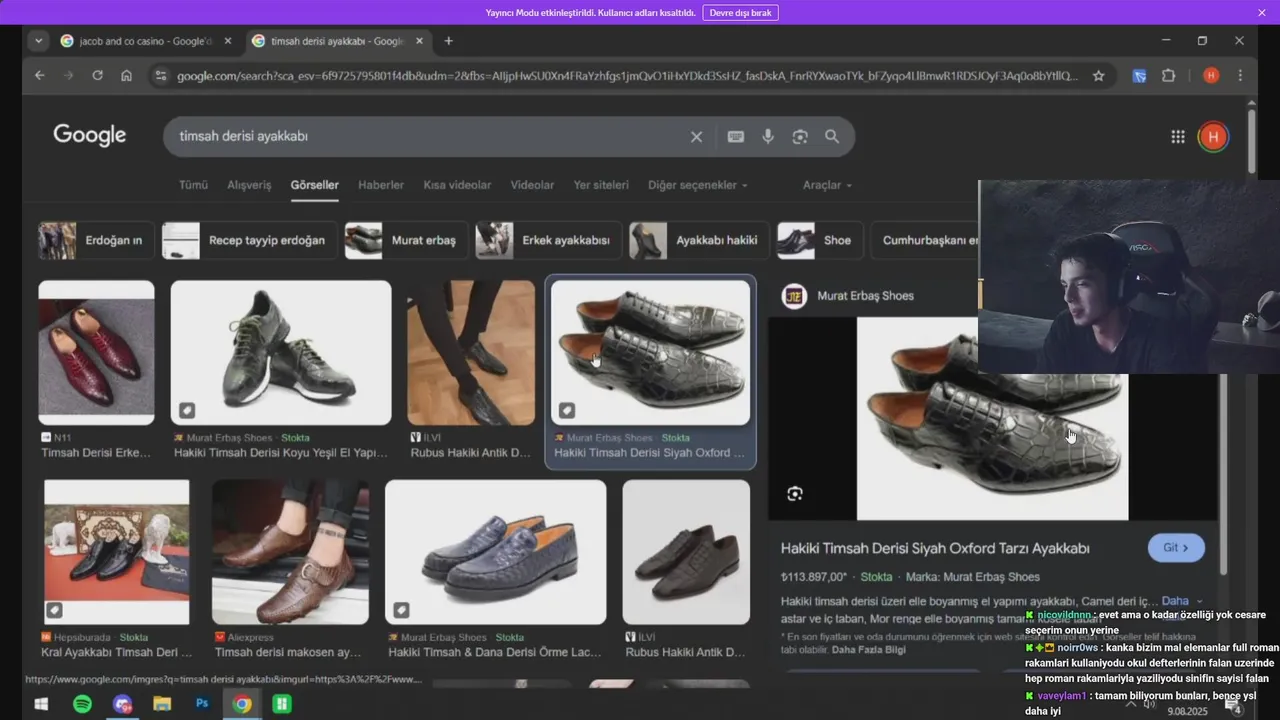Click the Devre dışı bırak button
The image size is (1280, 720).
(x=741, y=13)
